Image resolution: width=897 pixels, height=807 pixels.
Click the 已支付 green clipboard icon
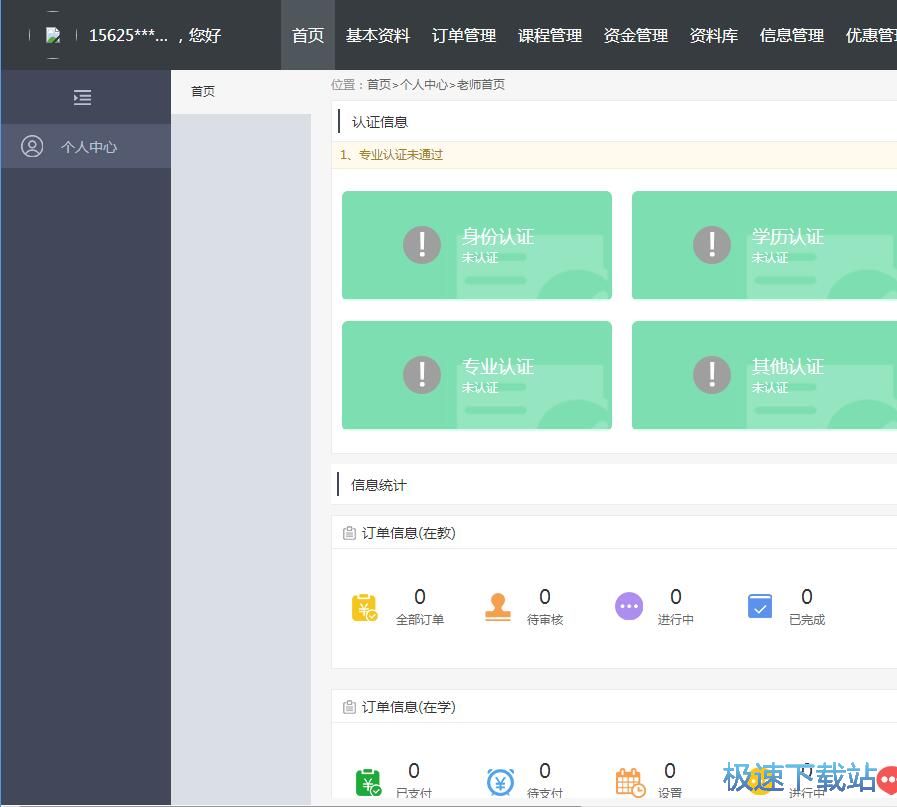click(x=368, y=782)
